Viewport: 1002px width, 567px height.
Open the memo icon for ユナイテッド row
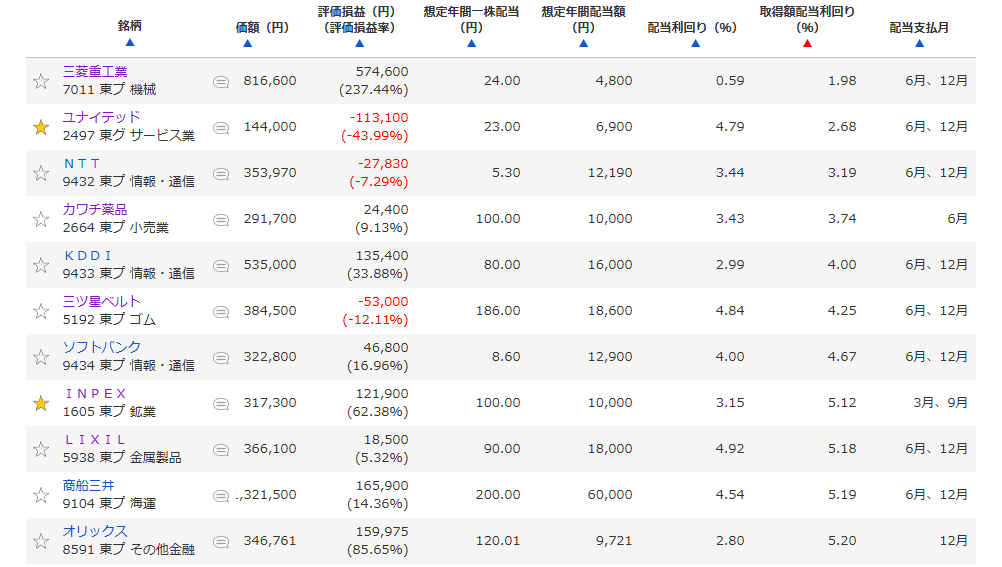(221, 127)
